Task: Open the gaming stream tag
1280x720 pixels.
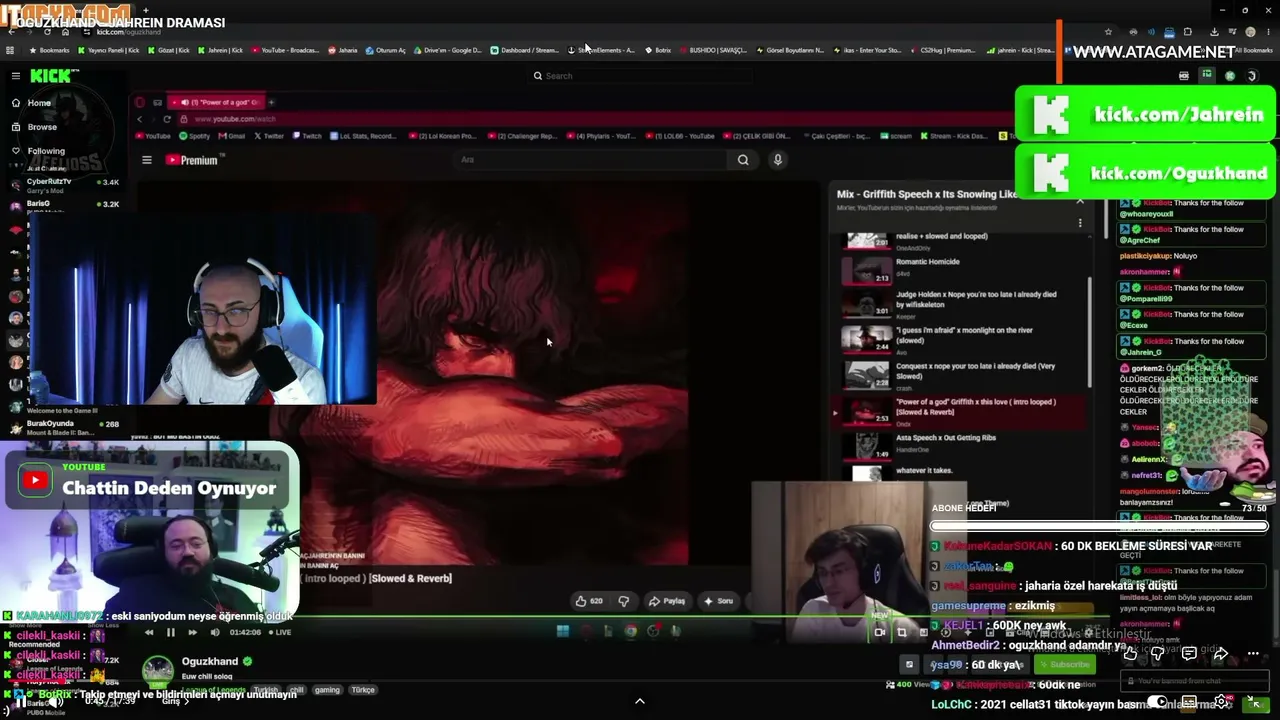Action: coord(327,690)
